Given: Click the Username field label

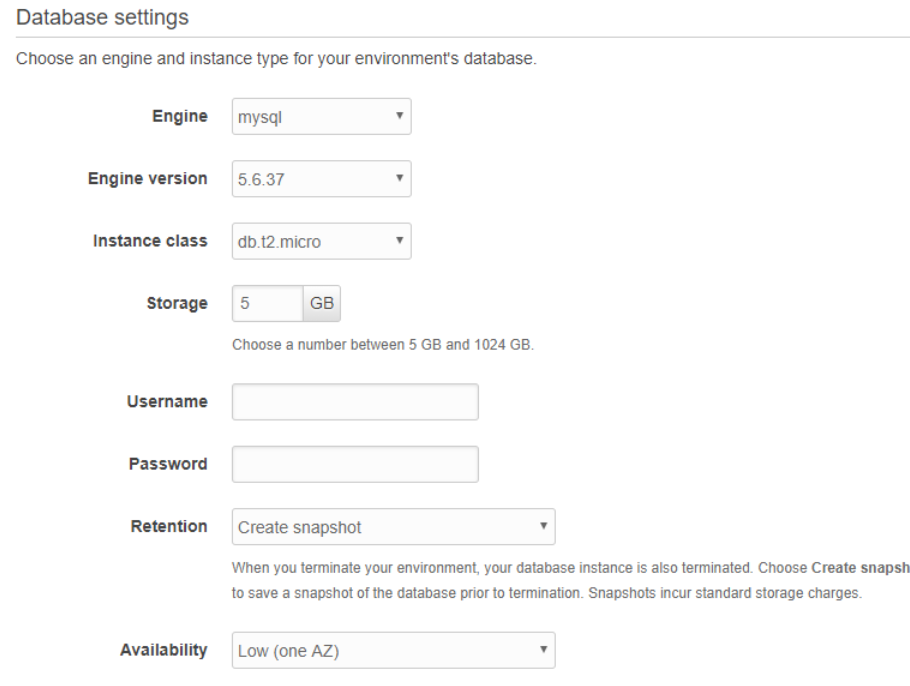Looking at the screenshot, I should [x=168, y=401].
